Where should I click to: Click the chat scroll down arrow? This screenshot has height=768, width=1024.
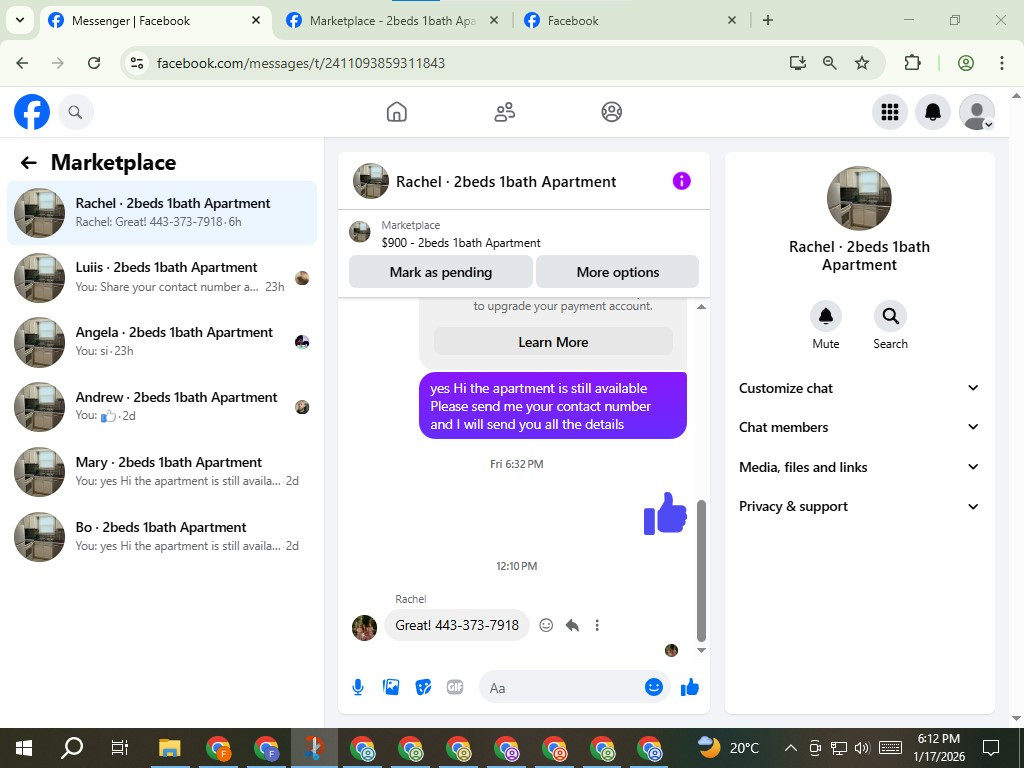(701, 650)
